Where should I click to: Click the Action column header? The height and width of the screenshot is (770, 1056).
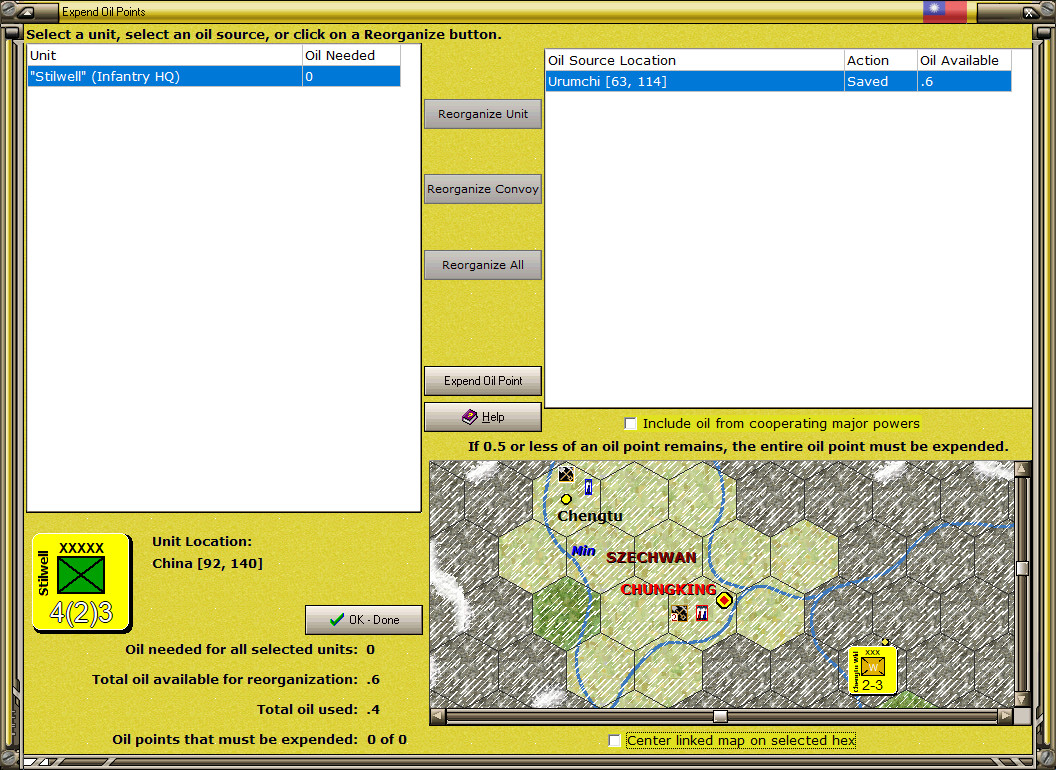pos(880,60)
